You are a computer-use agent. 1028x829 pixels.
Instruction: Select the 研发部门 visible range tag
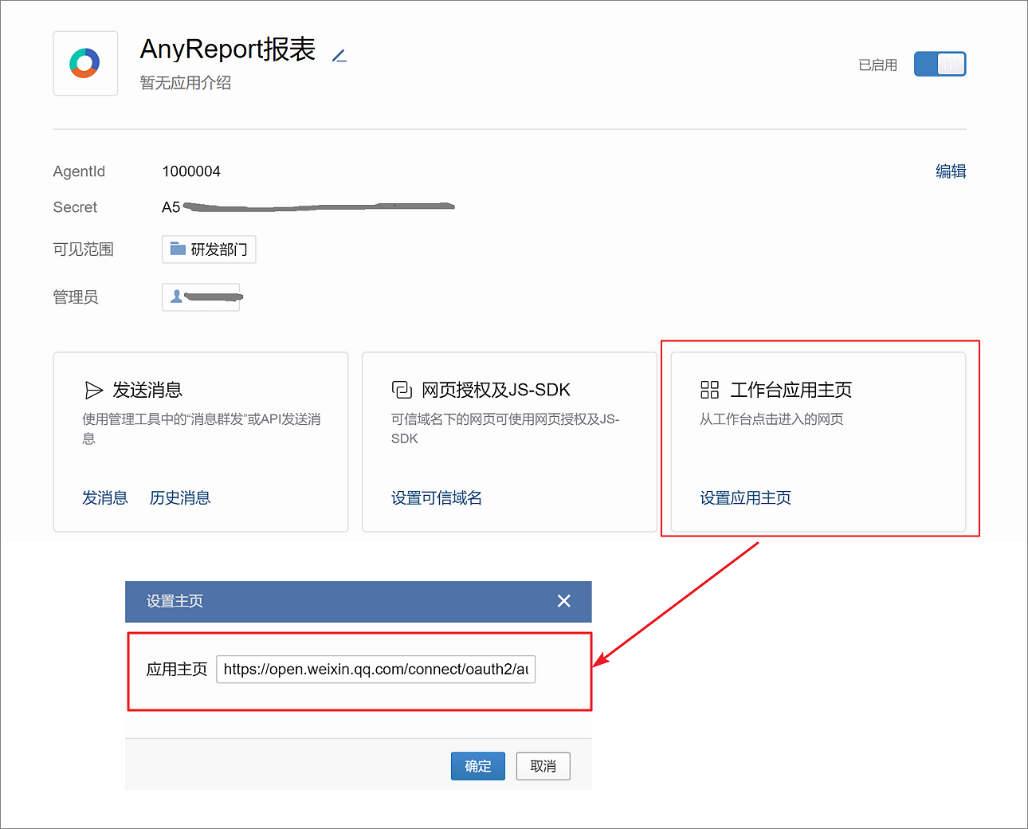(208, 249)
